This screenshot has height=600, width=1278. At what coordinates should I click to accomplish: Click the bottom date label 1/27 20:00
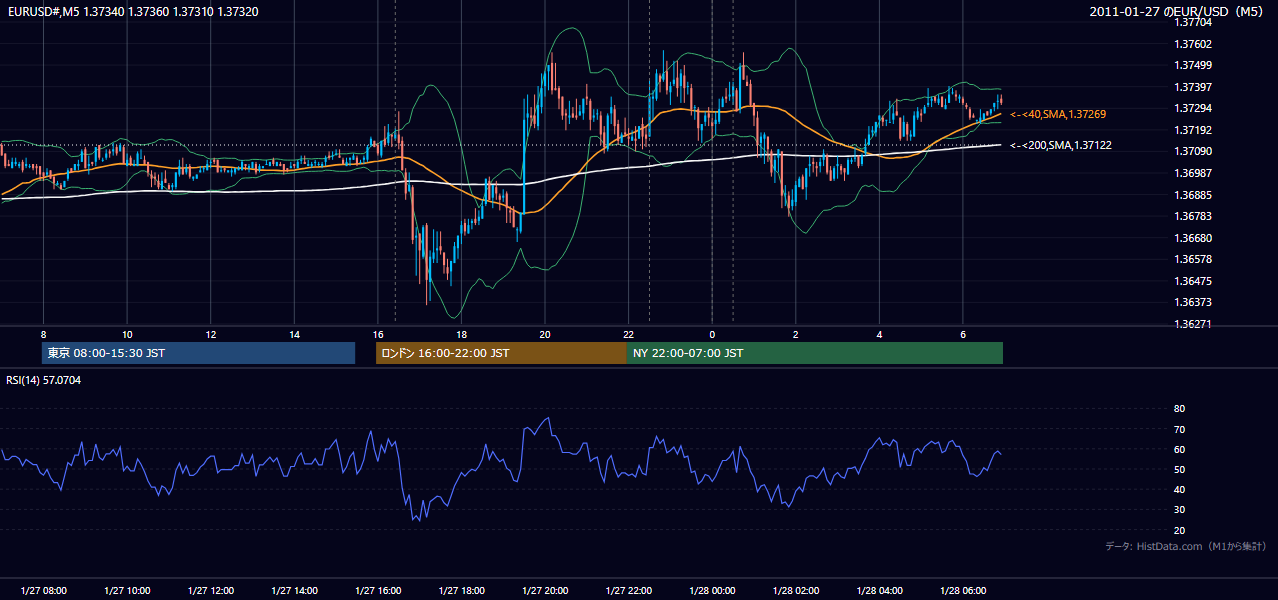[545, 591]
